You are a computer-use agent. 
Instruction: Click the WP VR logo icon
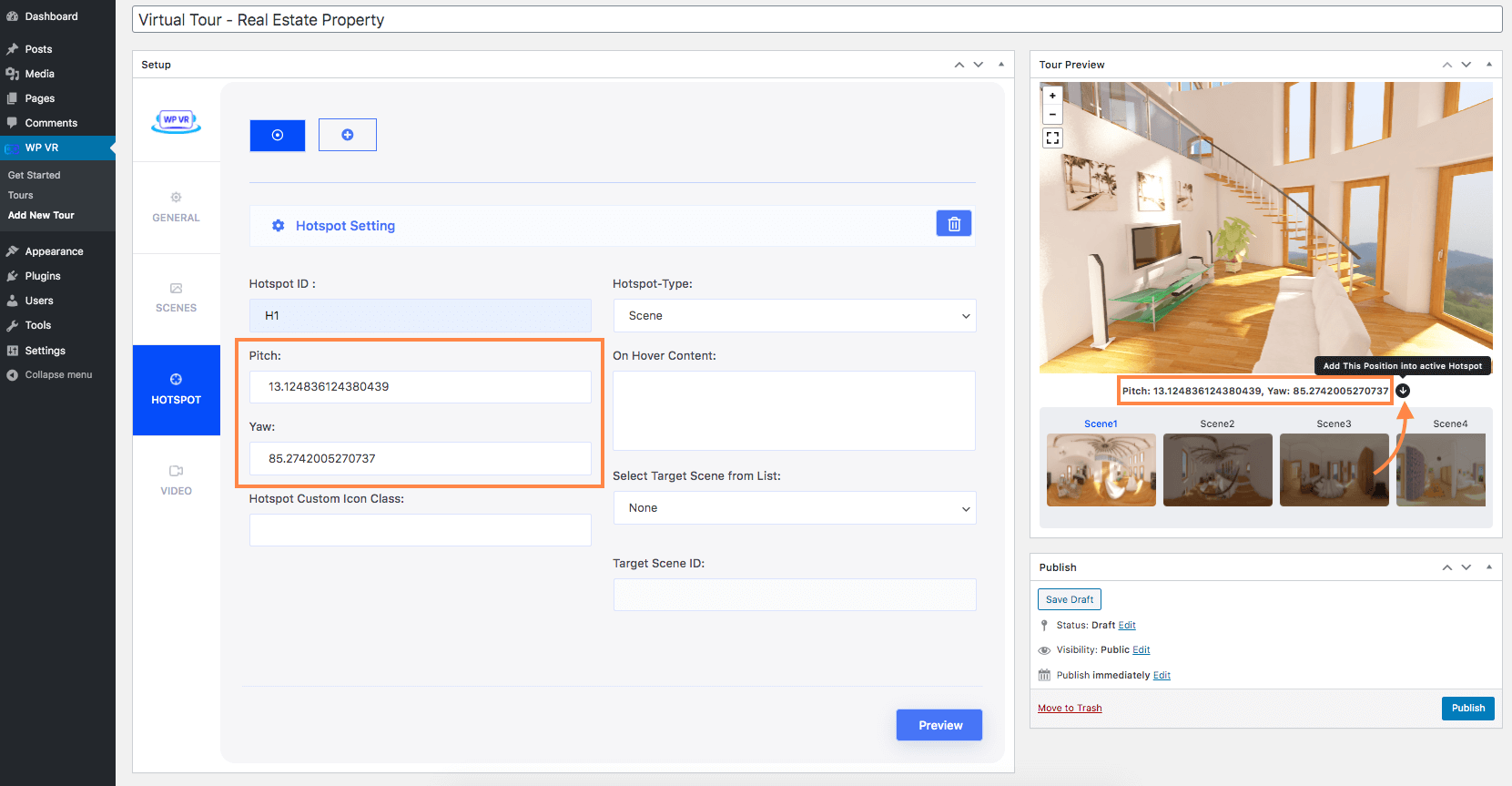(176, 121)
